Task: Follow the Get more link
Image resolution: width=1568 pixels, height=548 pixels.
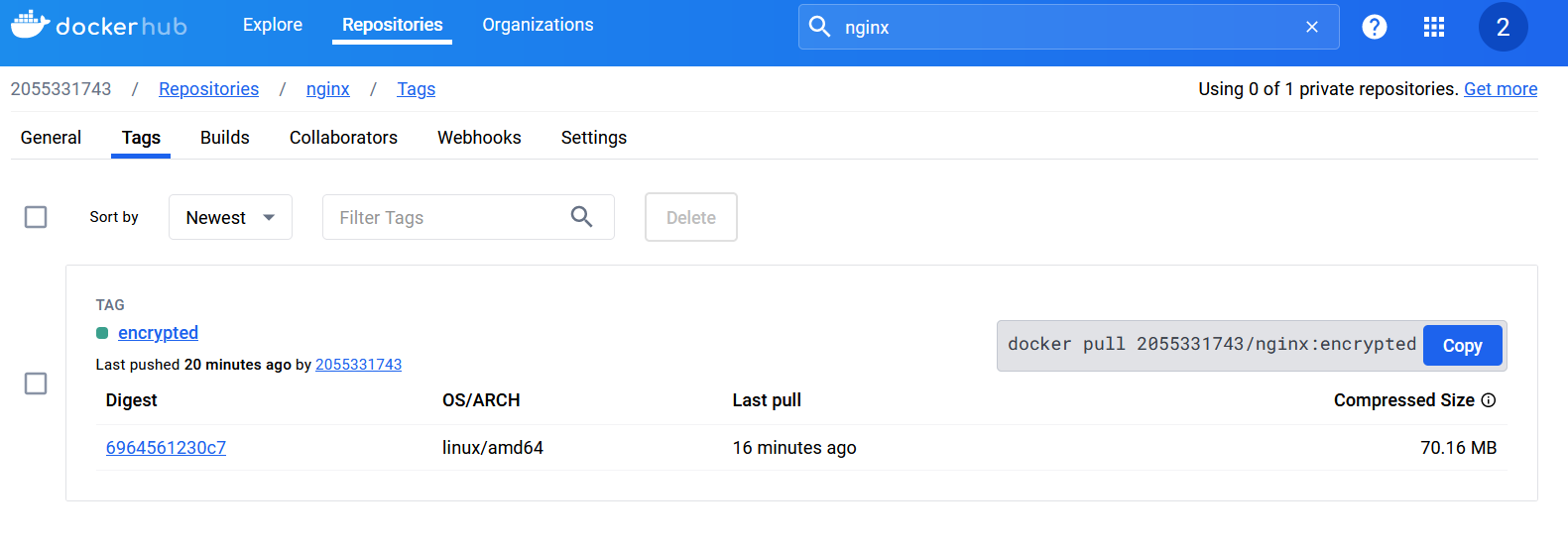Action: [x=1501, y=89]
